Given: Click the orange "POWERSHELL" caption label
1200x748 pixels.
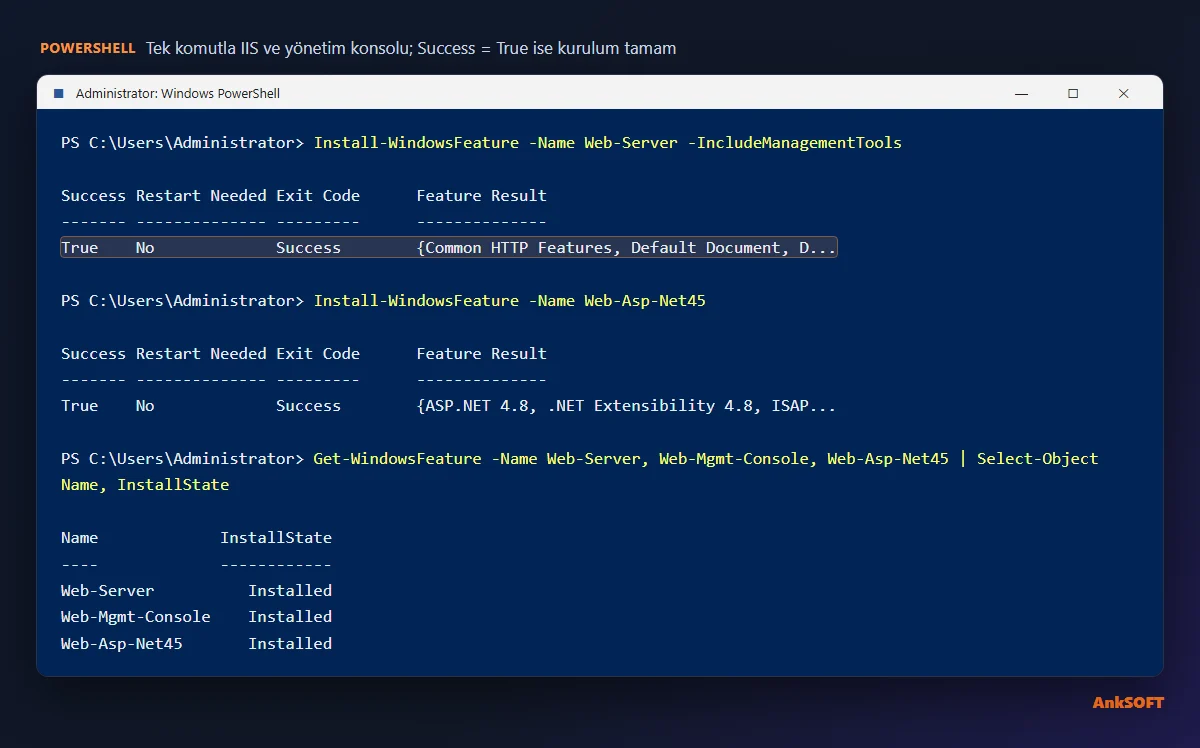Looking at the screenshot, I should tap(88, 48).
